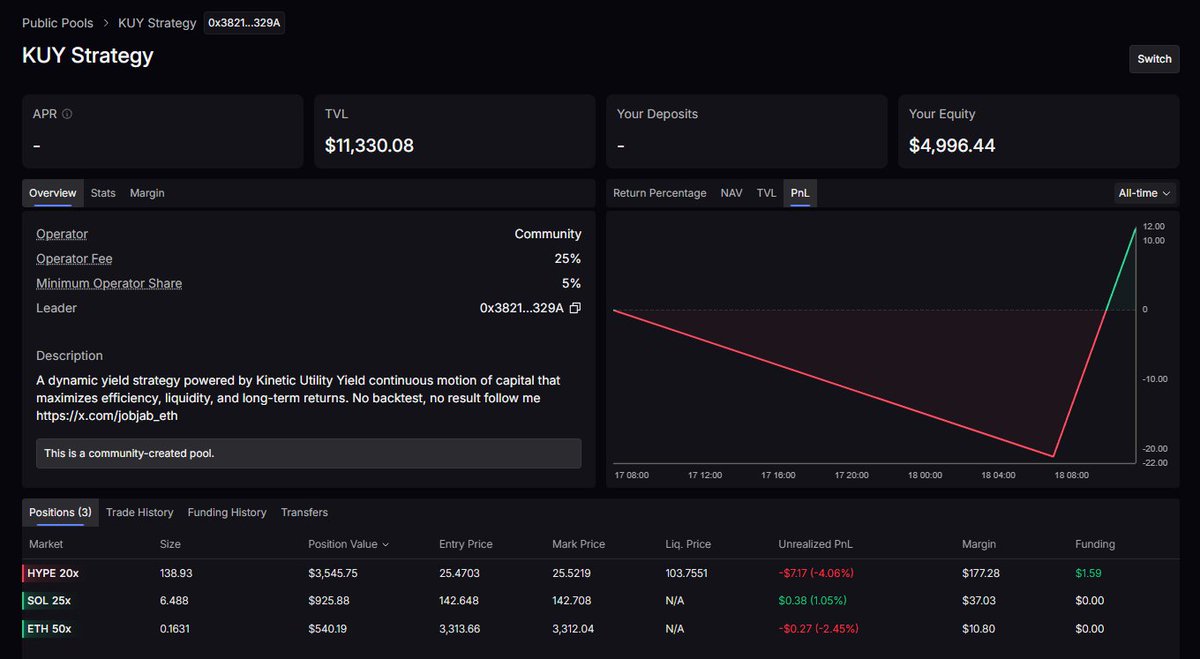Image resolution: width=1200 pixels, height=659 pixels.
Task: Open the Transfers tab
Action: click(304, 512)
